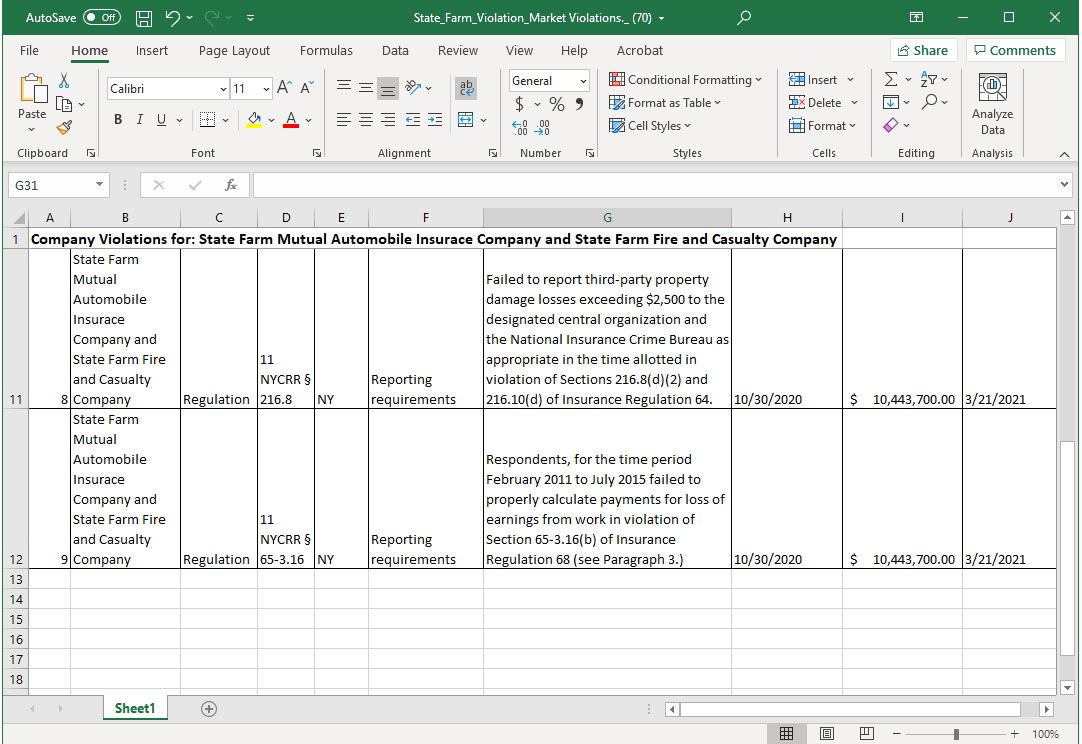Open the Search magnifier in title bar
Image resolution: width=1082 pixels, height=744 pixels.
743,18
